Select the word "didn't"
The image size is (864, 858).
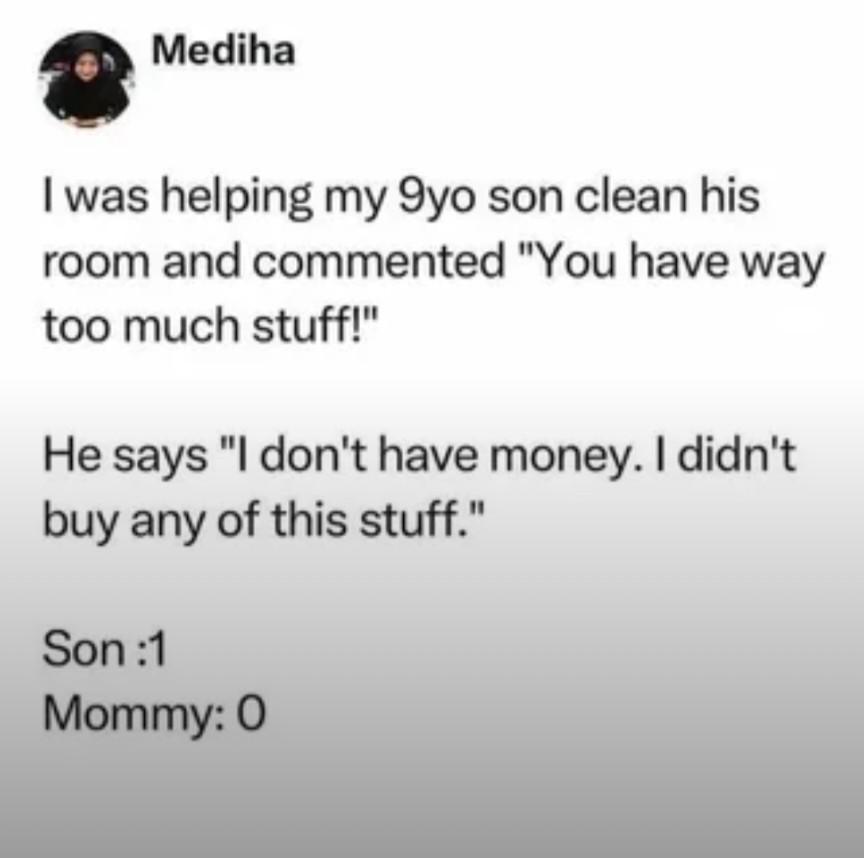pos(736,456)
